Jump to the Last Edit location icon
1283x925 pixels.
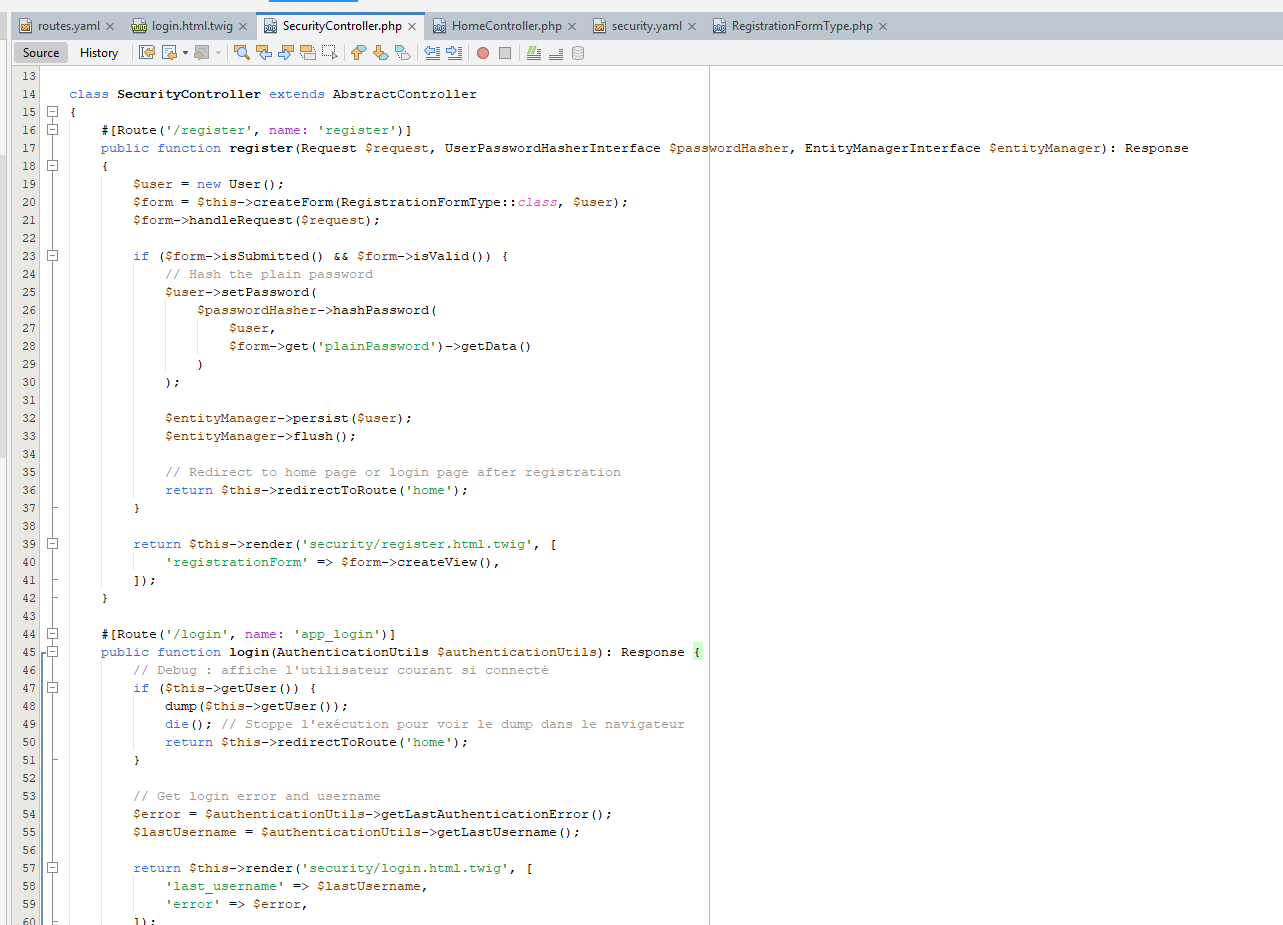pyautogui.click(x=146, y=53)
